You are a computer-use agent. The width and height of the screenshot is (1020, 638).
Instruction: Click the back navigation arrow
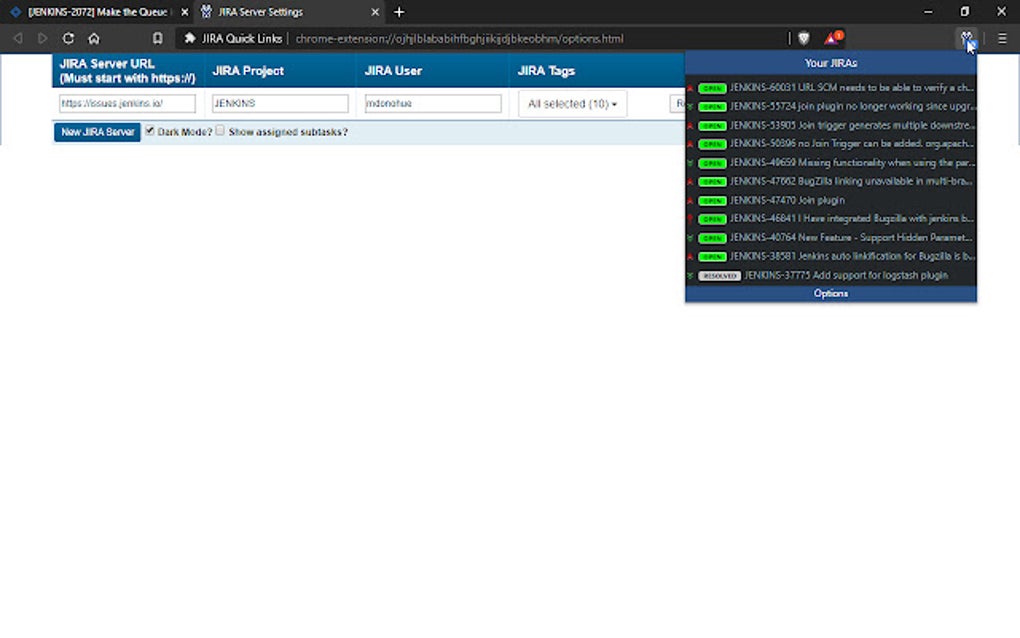16,38
